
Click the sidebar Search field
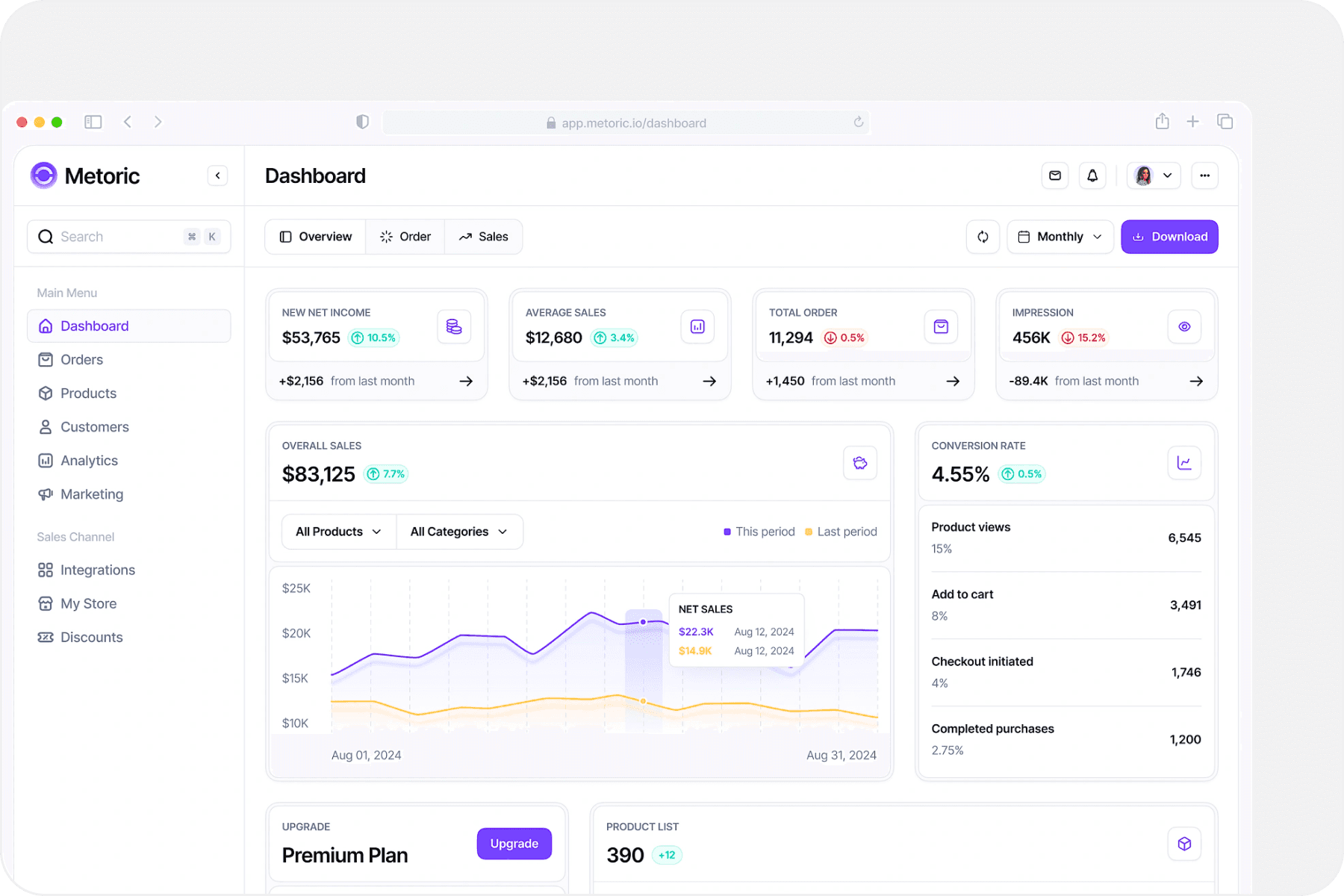[x=129, y=237]
